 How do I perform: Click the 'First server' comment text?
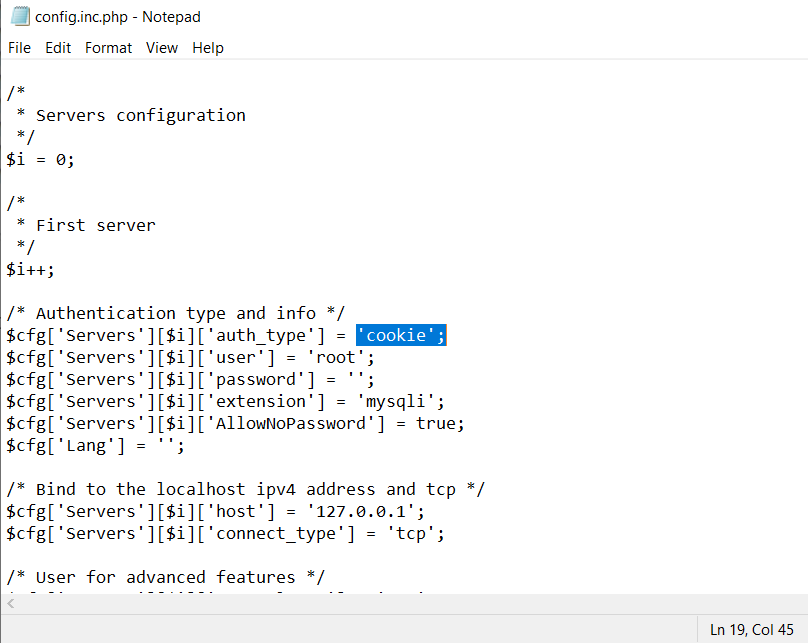tap(95, 225)
